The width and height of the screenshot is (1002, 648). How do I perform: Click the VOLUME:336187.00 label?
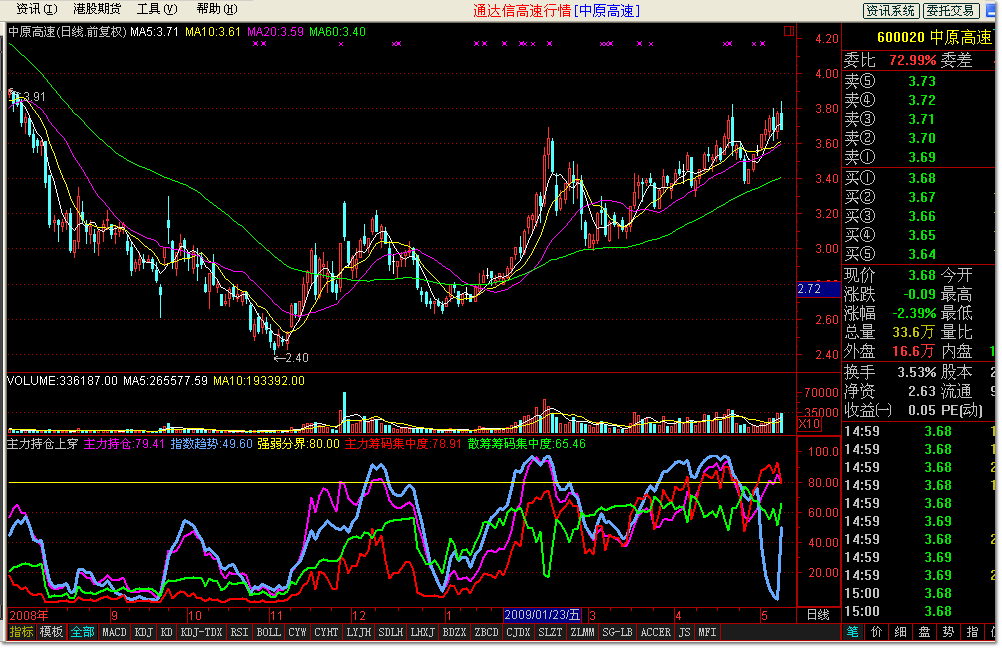(63, 381)
